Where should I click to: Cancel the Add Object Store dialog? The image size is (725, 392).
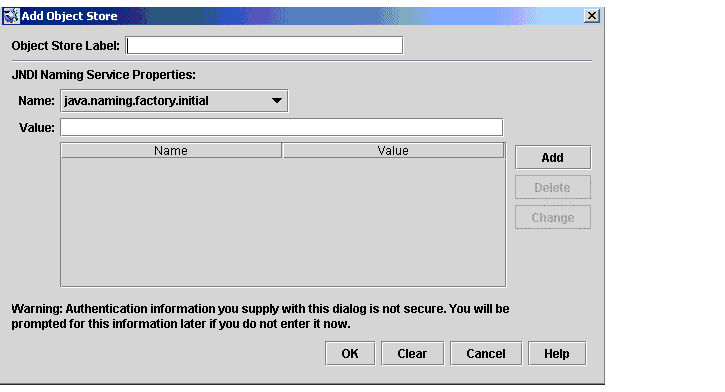point(486,354)
